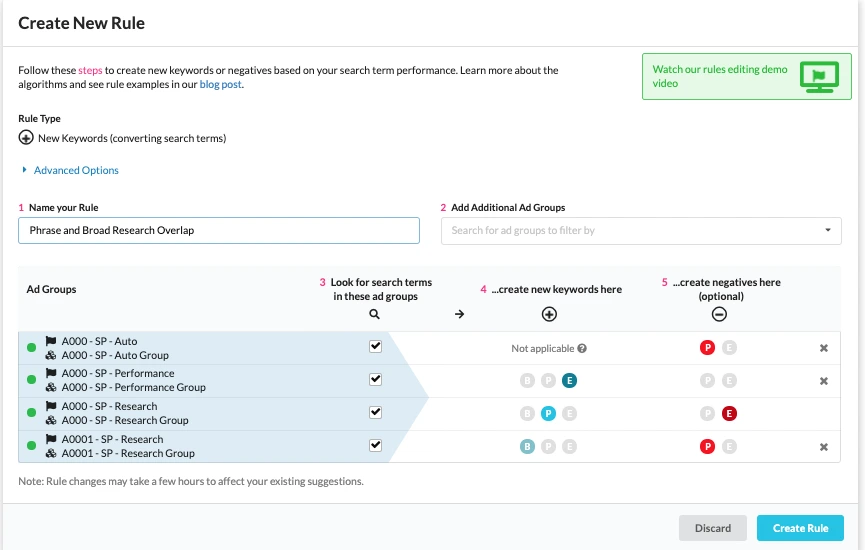
Task: Uncheck search terms for A0001 - SP - Research
Action: [376, 445]
